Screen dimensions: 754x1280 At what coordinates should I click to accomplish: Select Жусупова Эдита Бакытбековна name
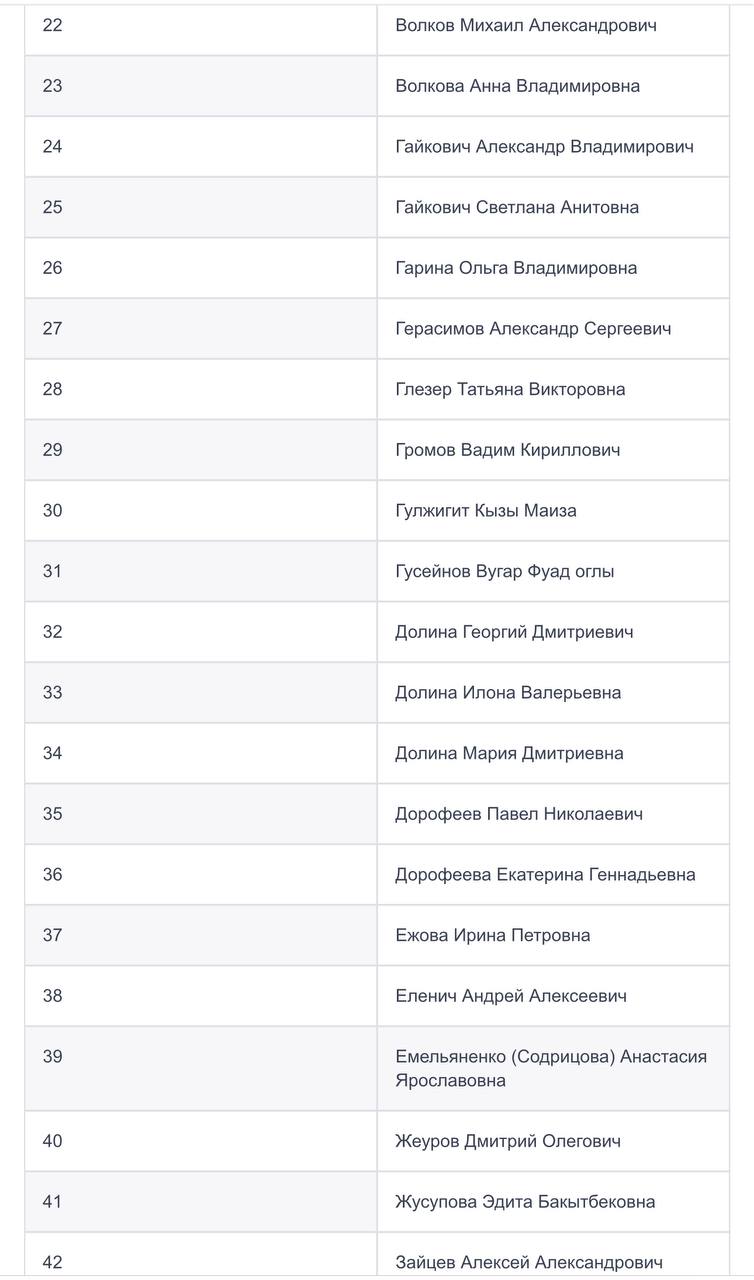(525, 1202)
